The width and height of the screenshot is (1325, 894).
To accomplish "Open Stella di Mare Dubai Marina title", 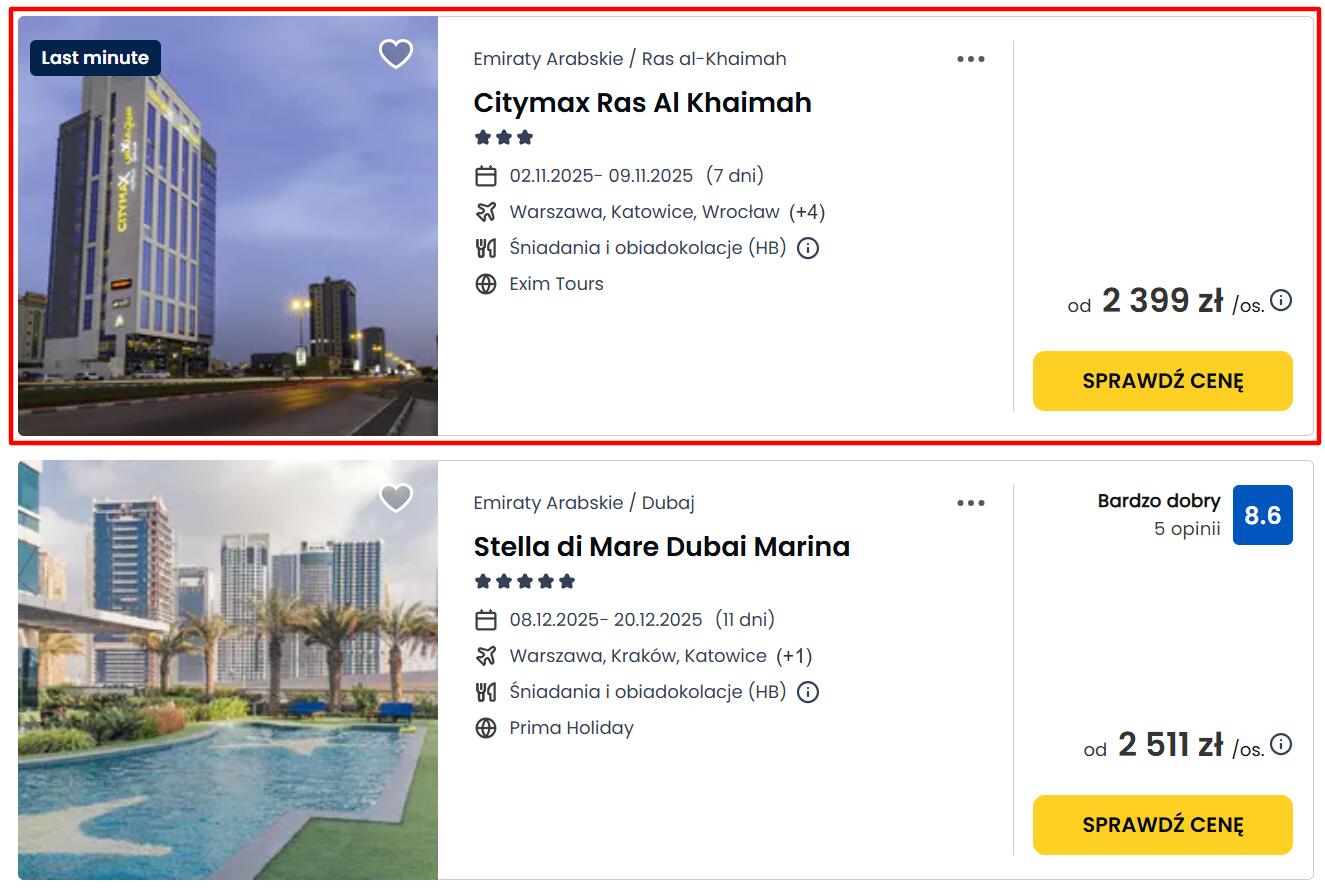I will point(661,547).
